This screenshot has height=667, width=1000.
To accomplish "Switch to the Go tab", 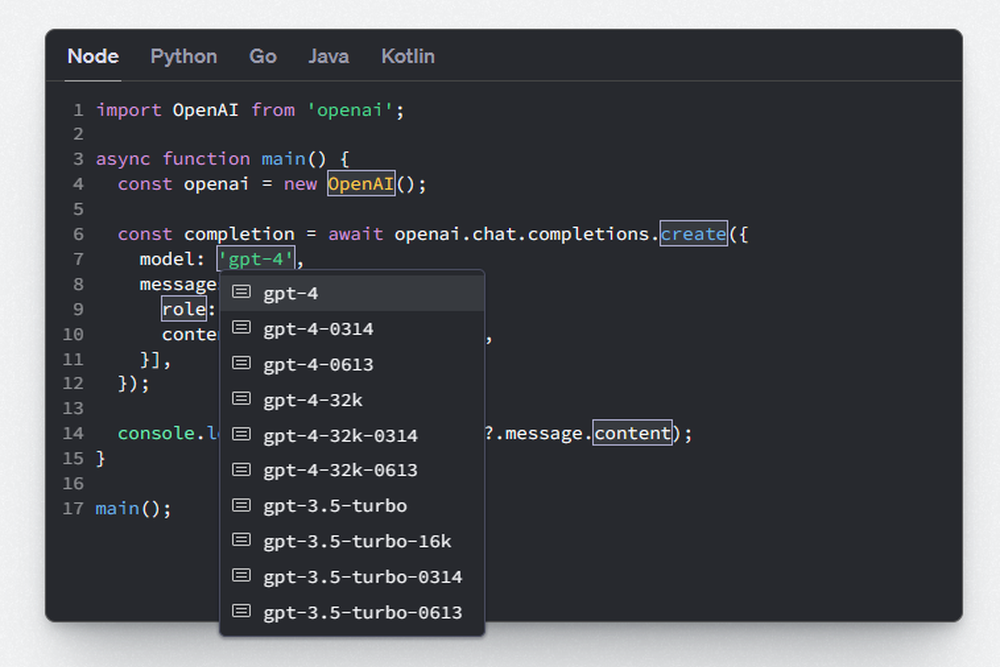I will click(x=263, y=56).
